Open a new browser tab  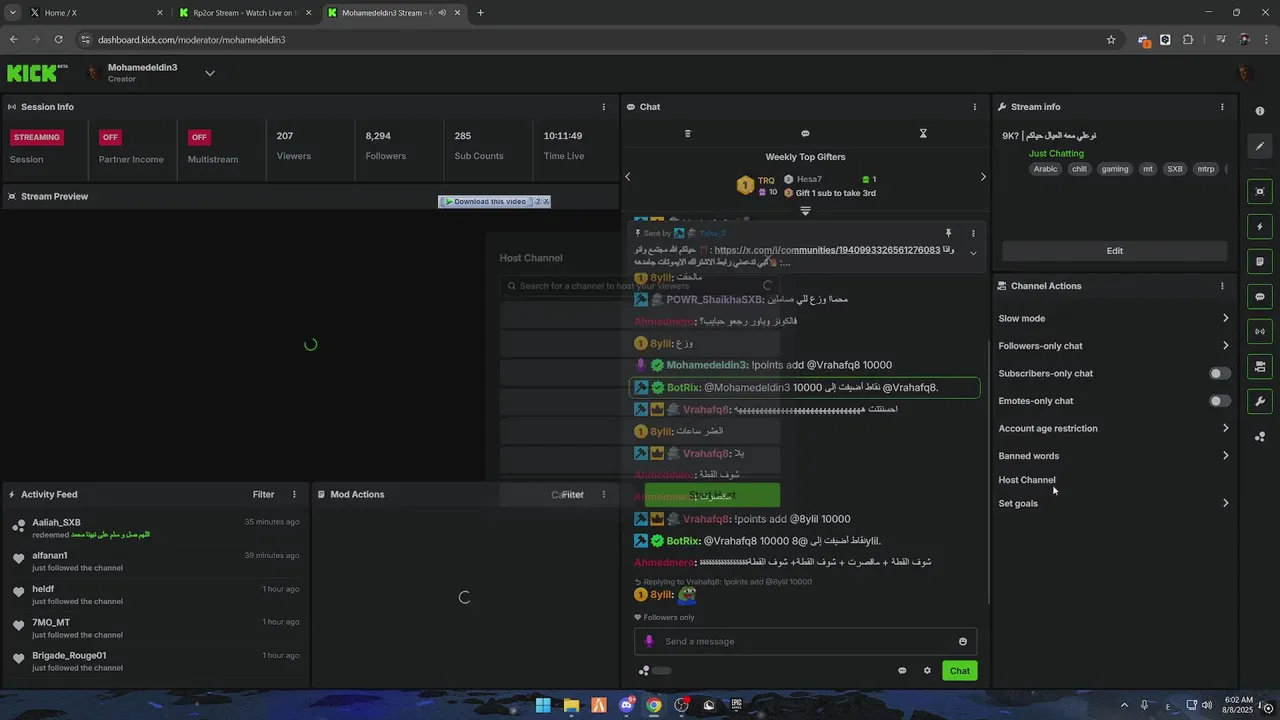(x=480, y=13)
